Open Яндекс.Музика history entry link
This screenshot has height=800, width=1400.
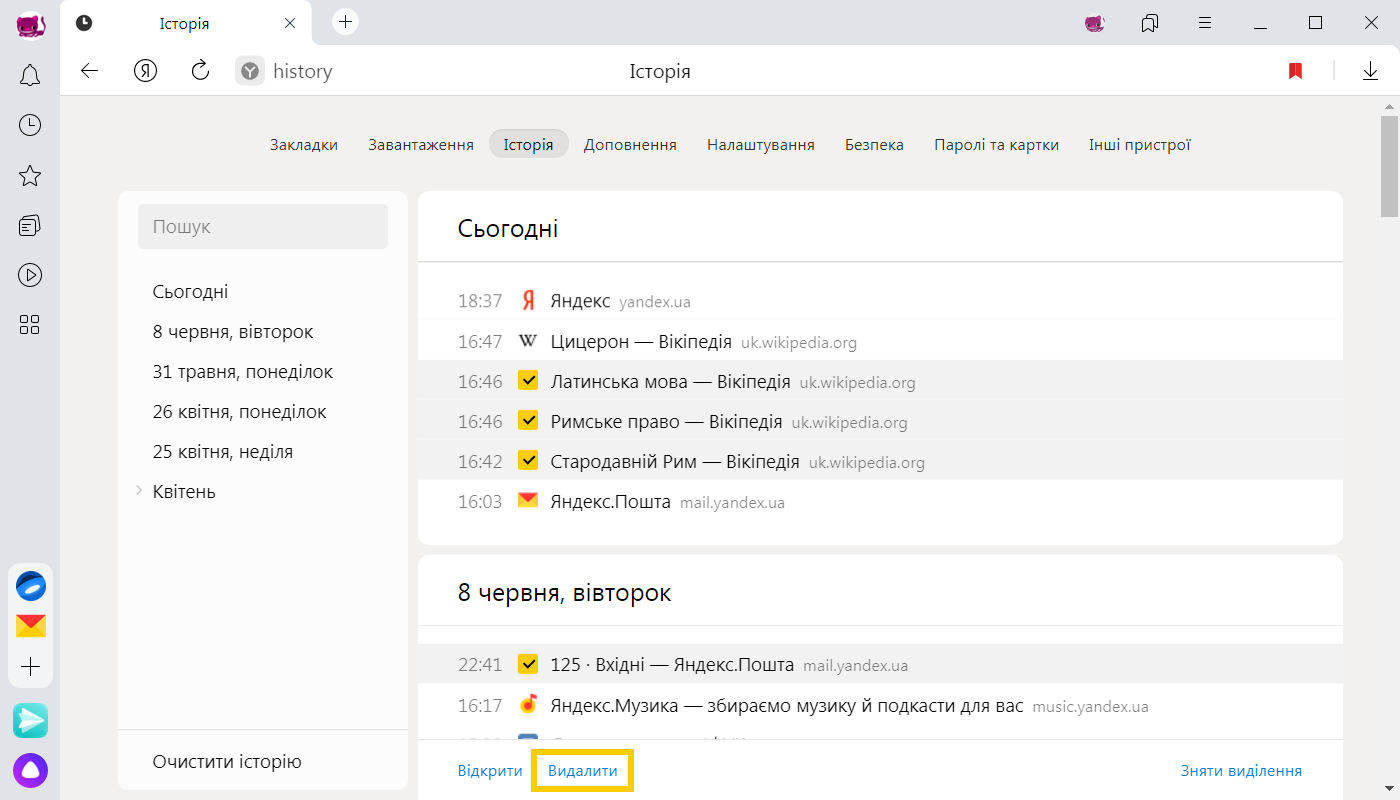pyautogui.click(x=787, y=705)
